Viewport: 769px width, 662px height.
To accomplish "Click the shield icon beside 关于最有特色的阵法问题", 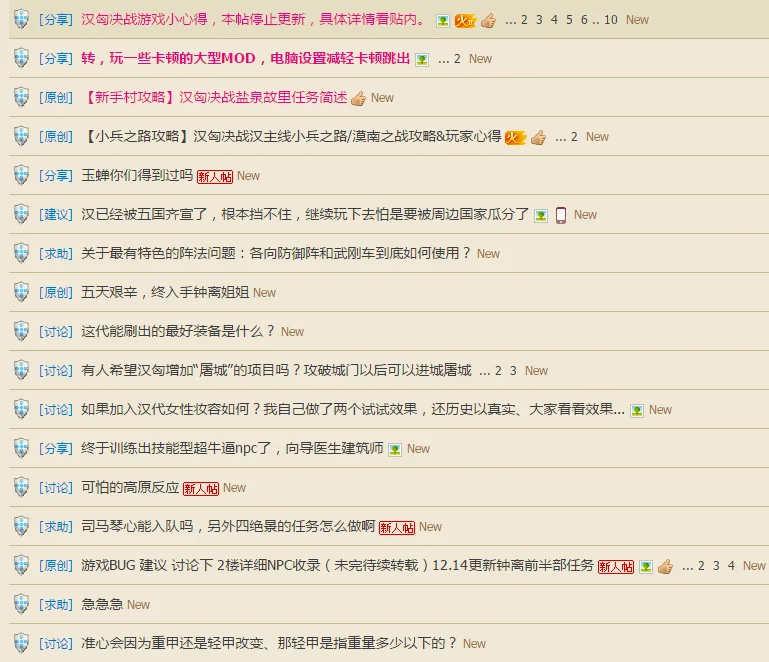I will [x=21, y=253].
